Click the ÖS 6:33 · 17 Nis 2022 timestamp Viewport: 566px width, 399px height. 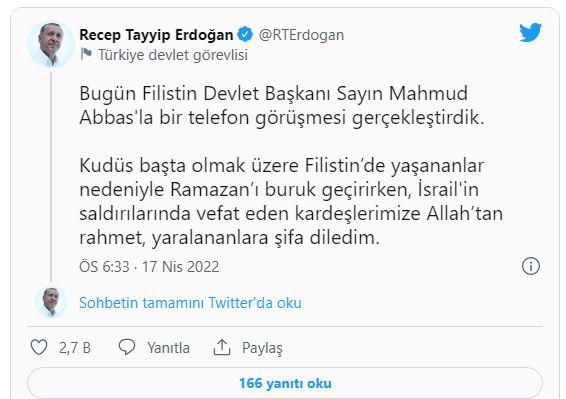click(x=149, y=267)
